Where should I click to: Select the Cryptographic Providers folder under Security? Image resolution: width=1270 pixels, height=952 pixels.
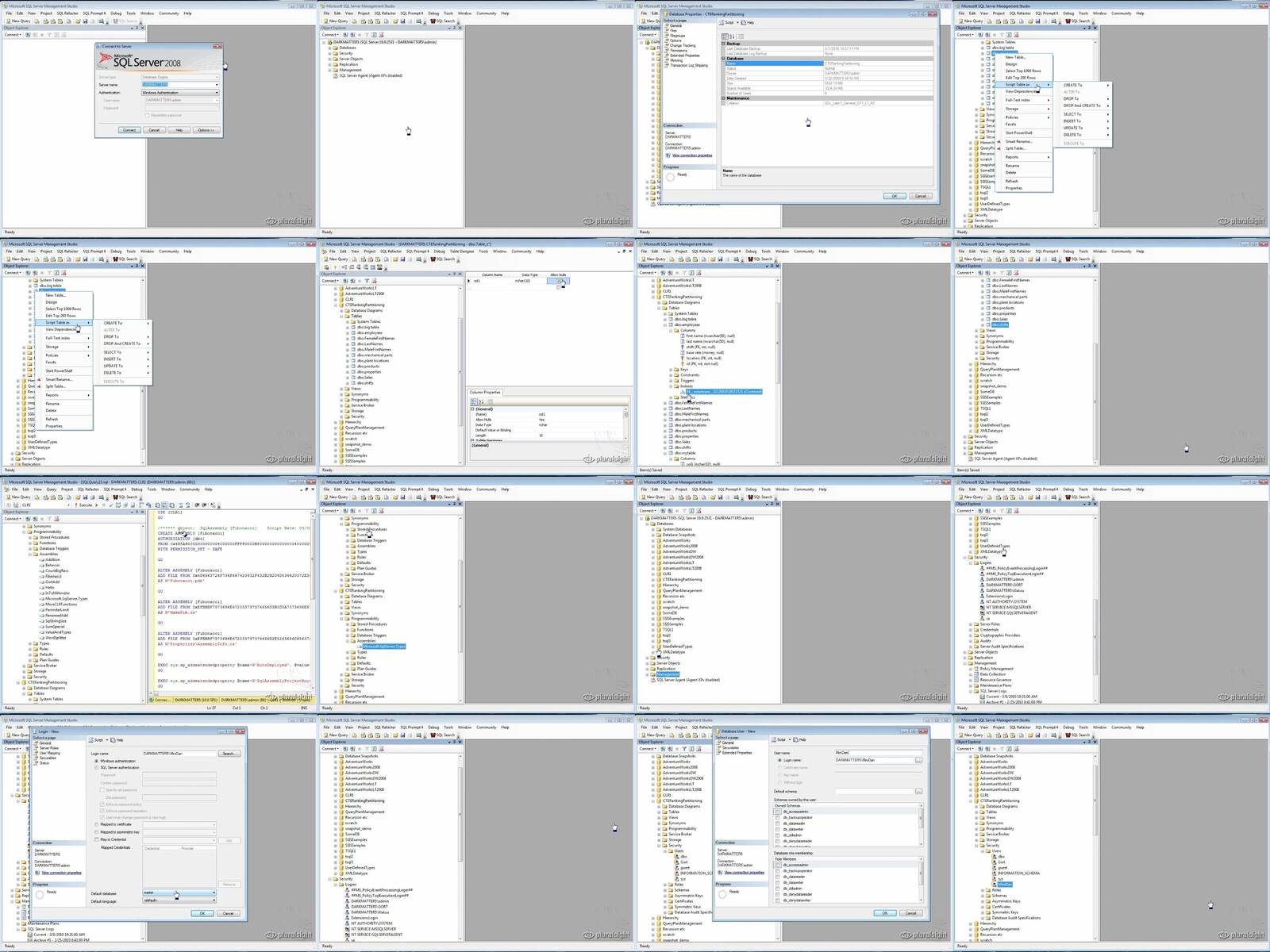(1000, 635)
